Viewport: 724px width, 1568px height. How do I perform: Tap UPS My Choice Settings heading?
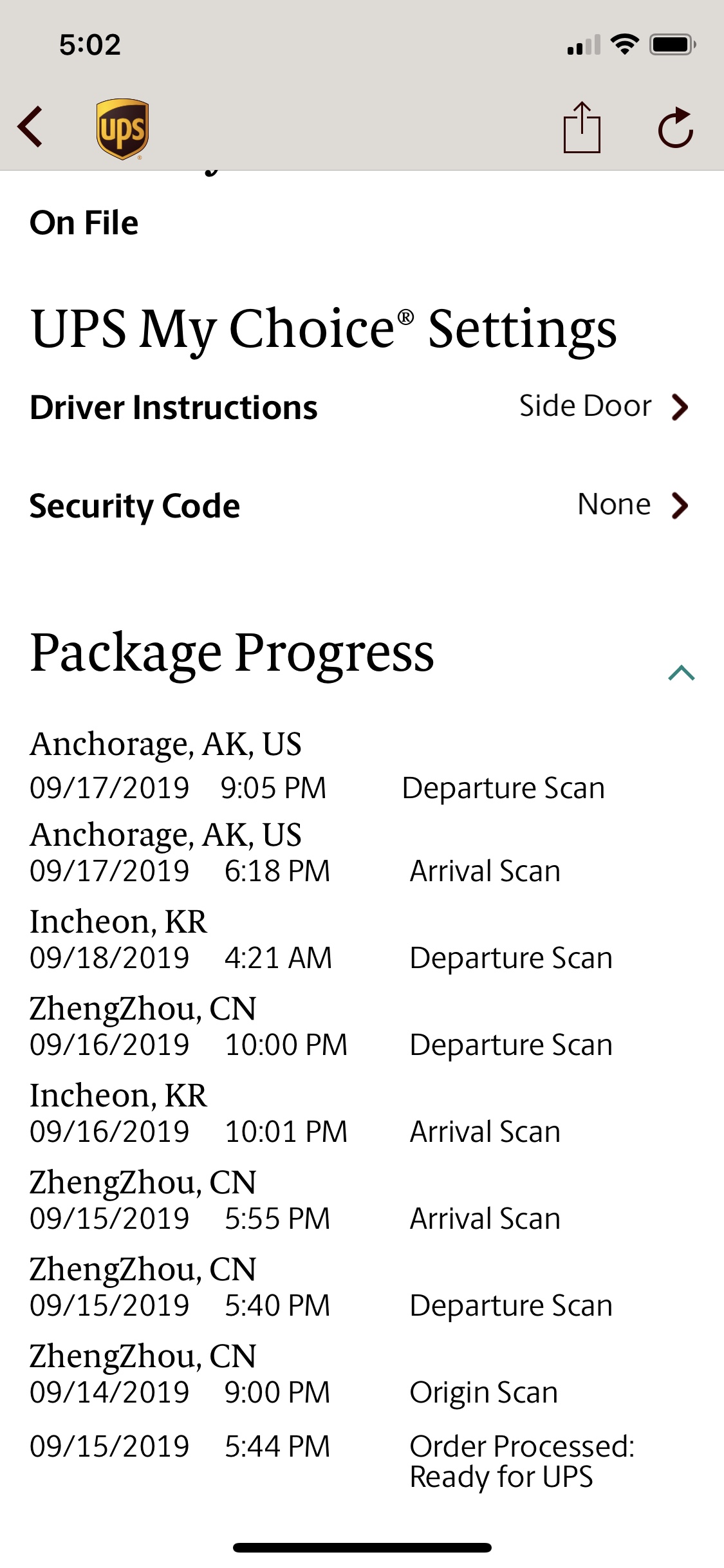[324, 329]
